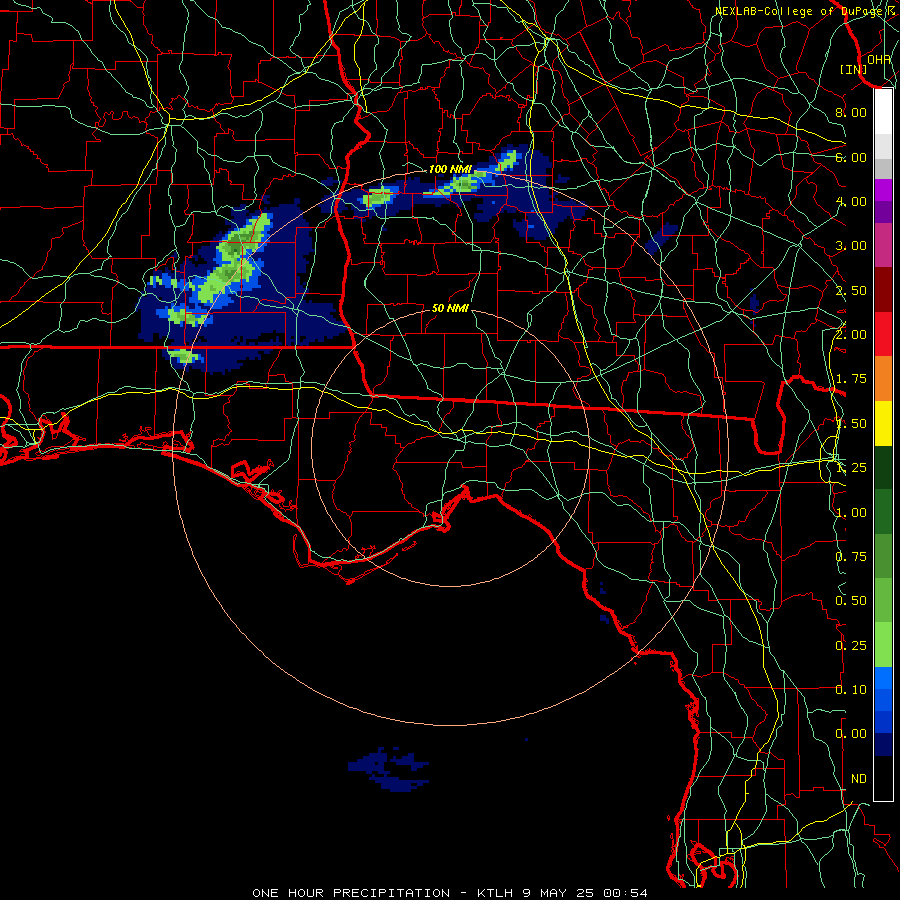Click the 100 NMI range ring label
The image size is (900, 900).
pyautogui.click(x=450, y=169)
